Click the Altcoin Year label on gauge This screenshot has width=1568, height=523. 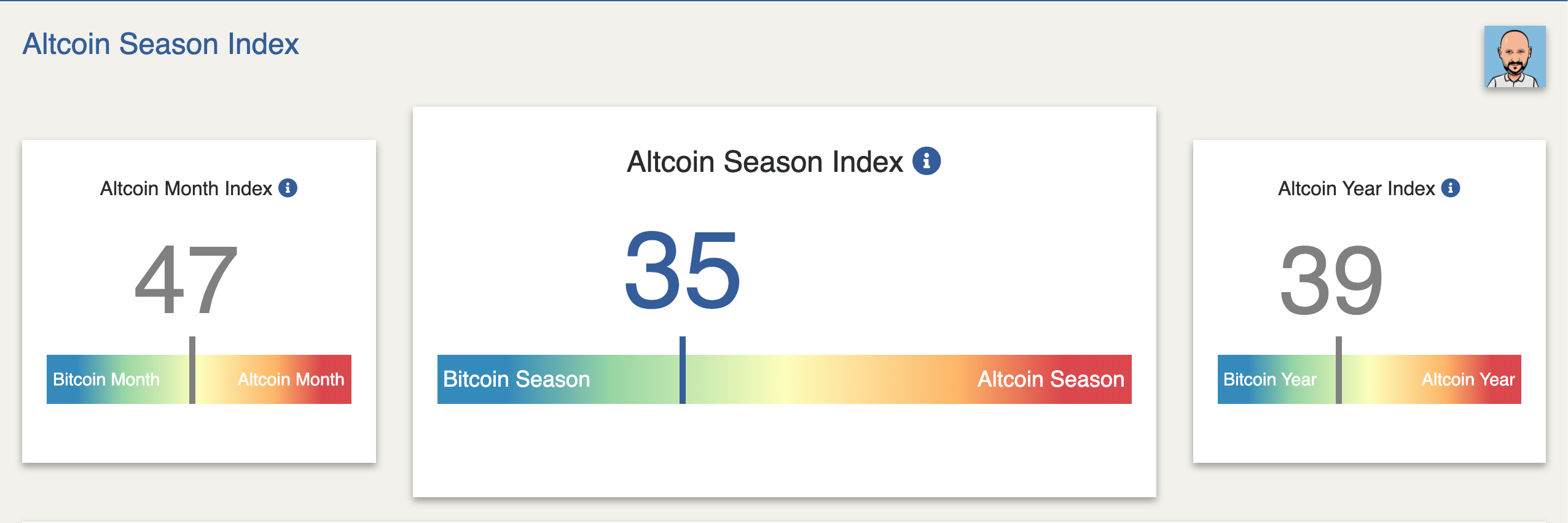(x=1468, y=379)
